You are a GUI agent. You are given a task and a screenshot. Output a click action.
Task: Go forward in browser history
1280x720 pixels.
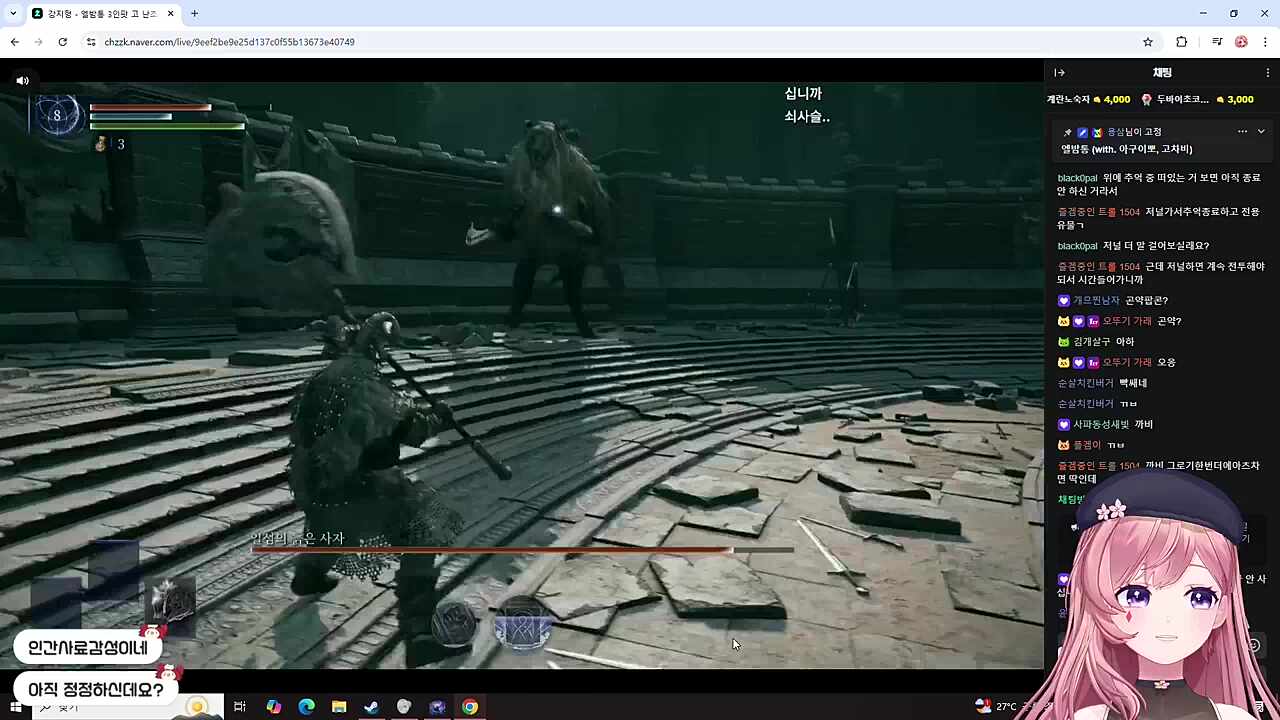[38, 42]
